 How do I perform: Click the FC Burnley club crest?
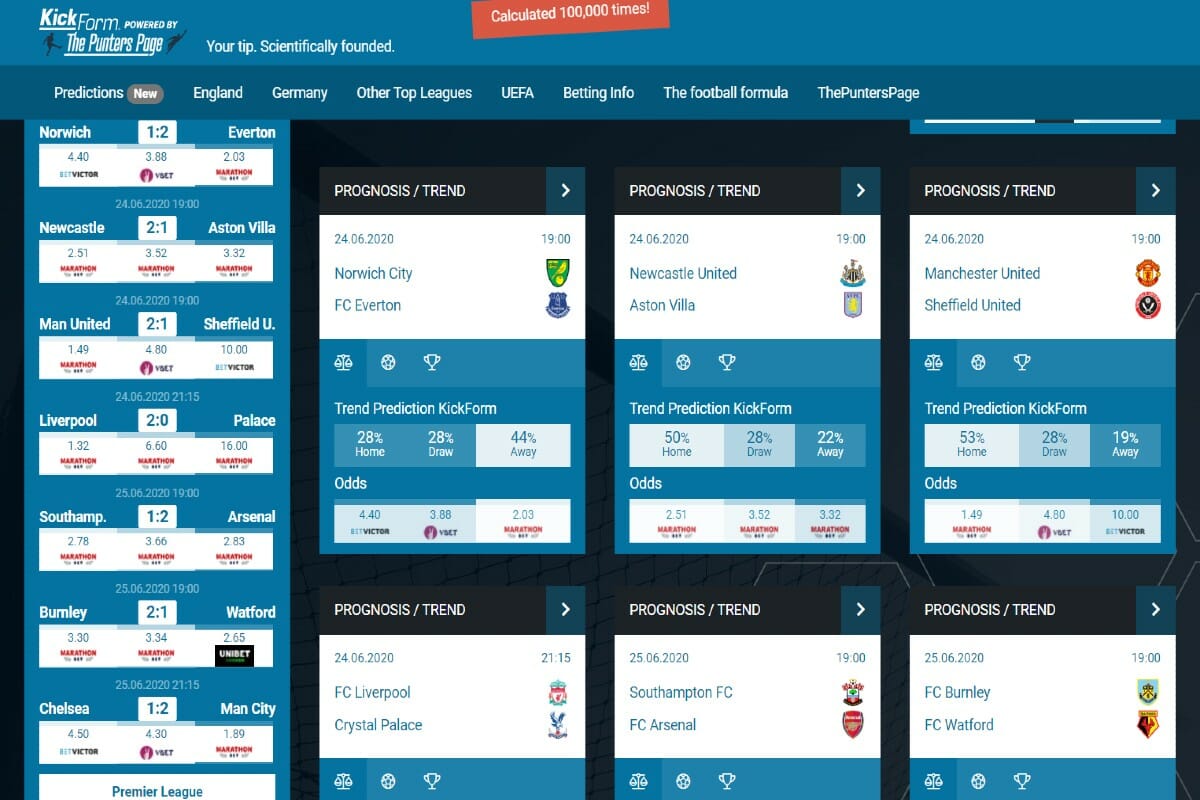click(x=1147, y=692)
